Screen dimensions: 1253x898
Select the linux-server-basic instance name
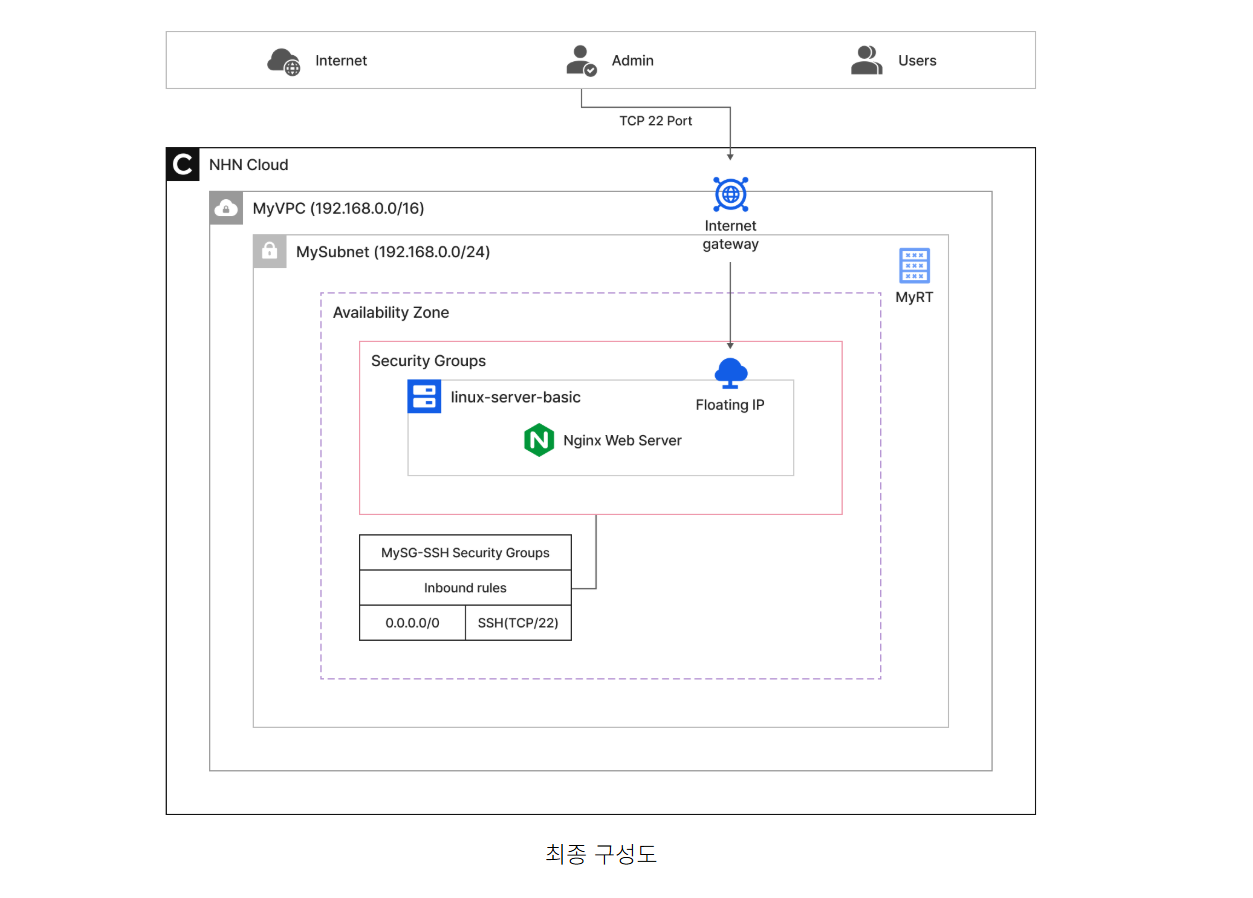516,397
